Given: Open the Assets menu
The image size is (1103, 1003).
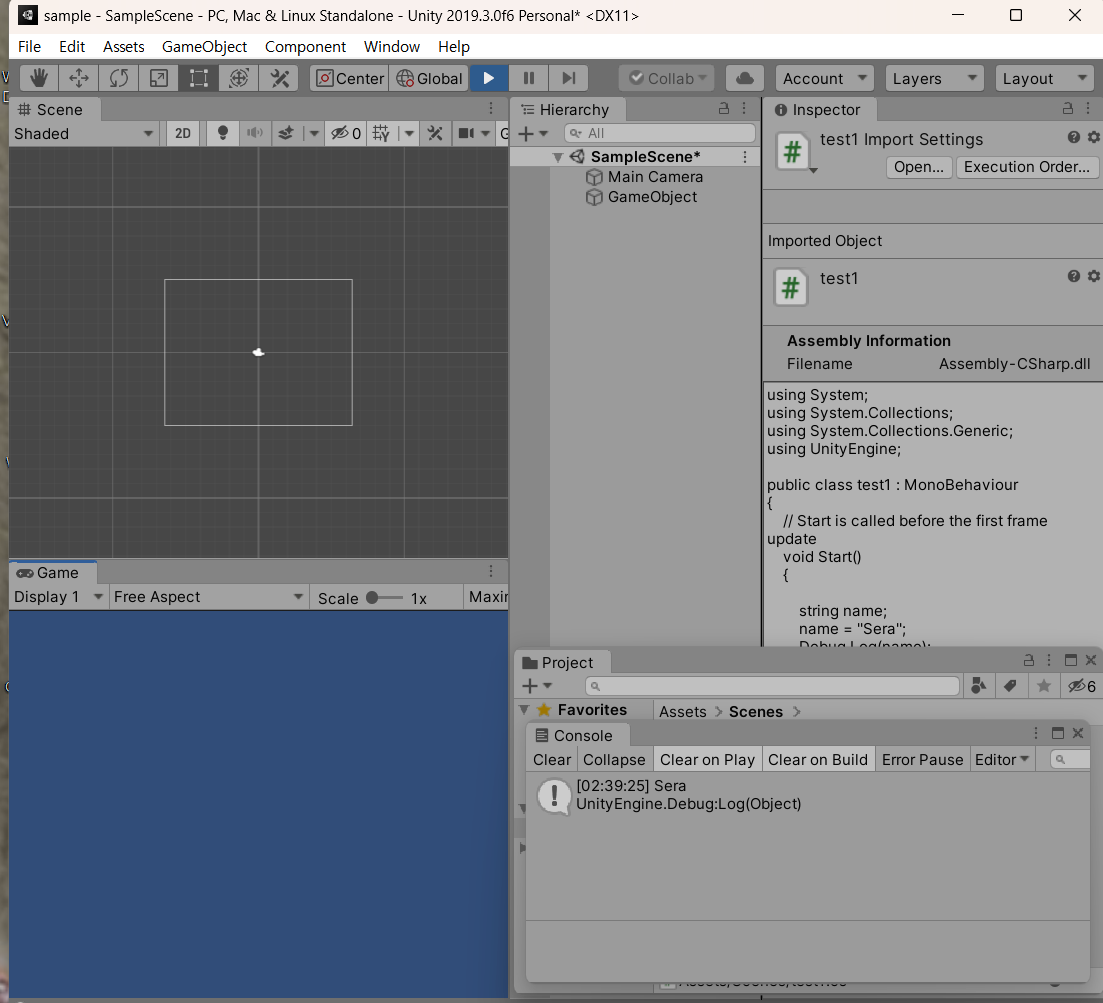Looking at the screenshot, I should [123, 46].
